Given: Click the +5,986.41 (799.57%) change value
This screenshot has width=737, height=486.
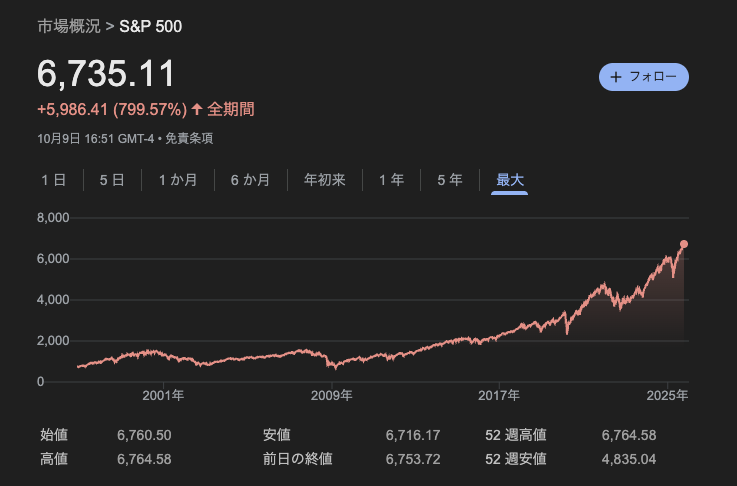Looking at the screenshot, I should pos(111,108).
